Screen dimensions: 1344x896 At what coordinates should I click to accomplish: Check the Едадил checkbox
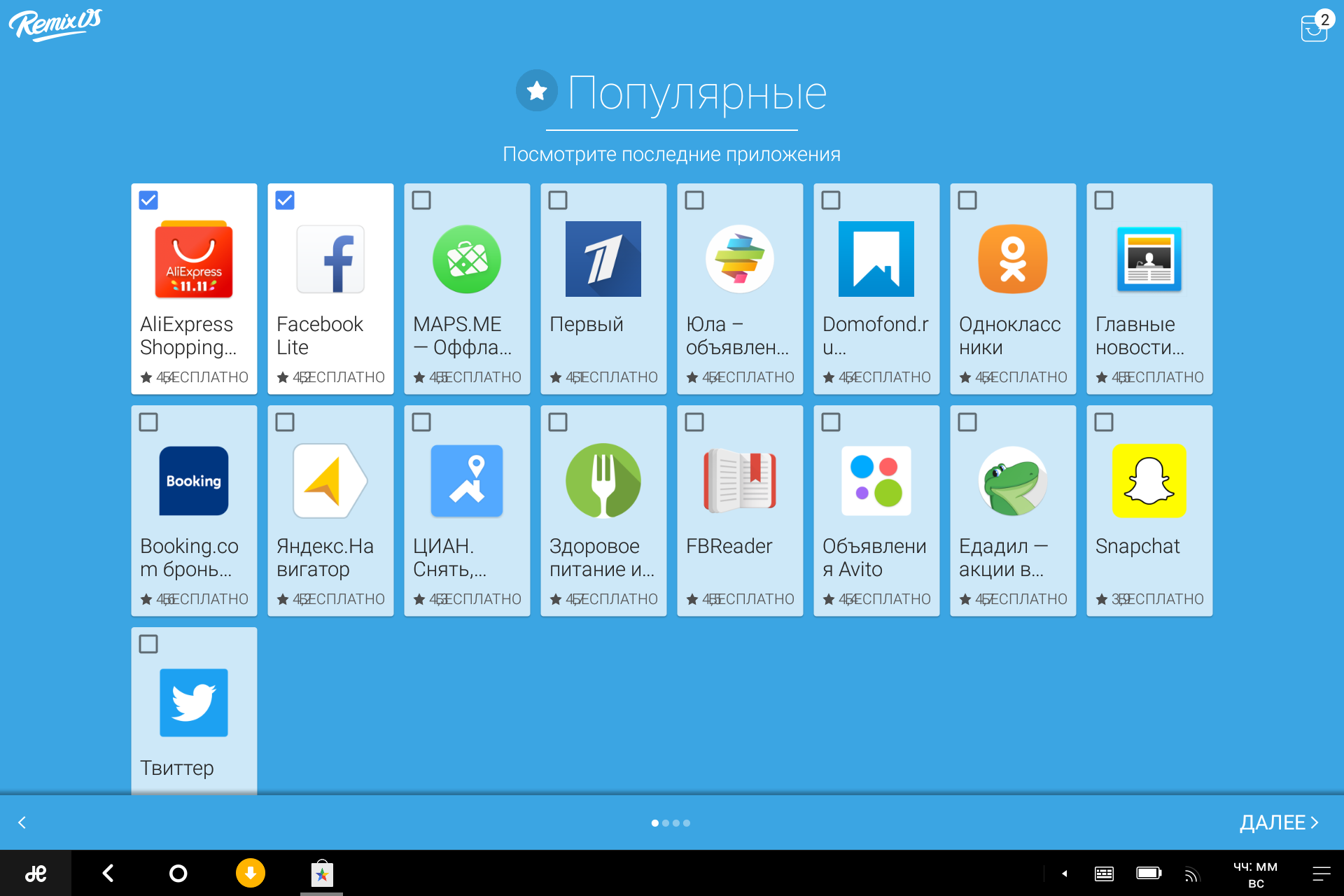click(x=967, y=422)
